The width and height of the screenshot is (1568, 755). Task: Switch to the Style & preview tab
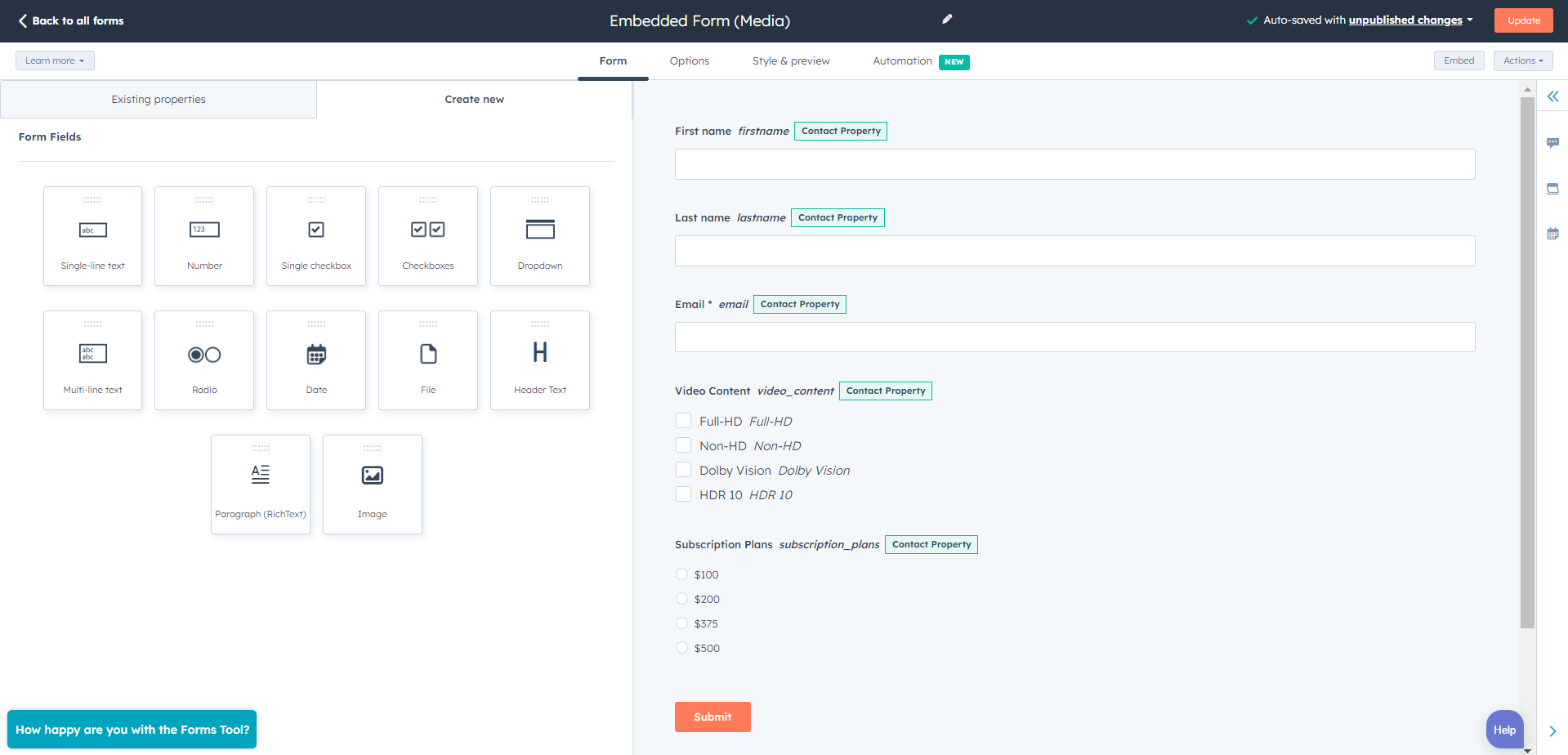tap(790, 61)
